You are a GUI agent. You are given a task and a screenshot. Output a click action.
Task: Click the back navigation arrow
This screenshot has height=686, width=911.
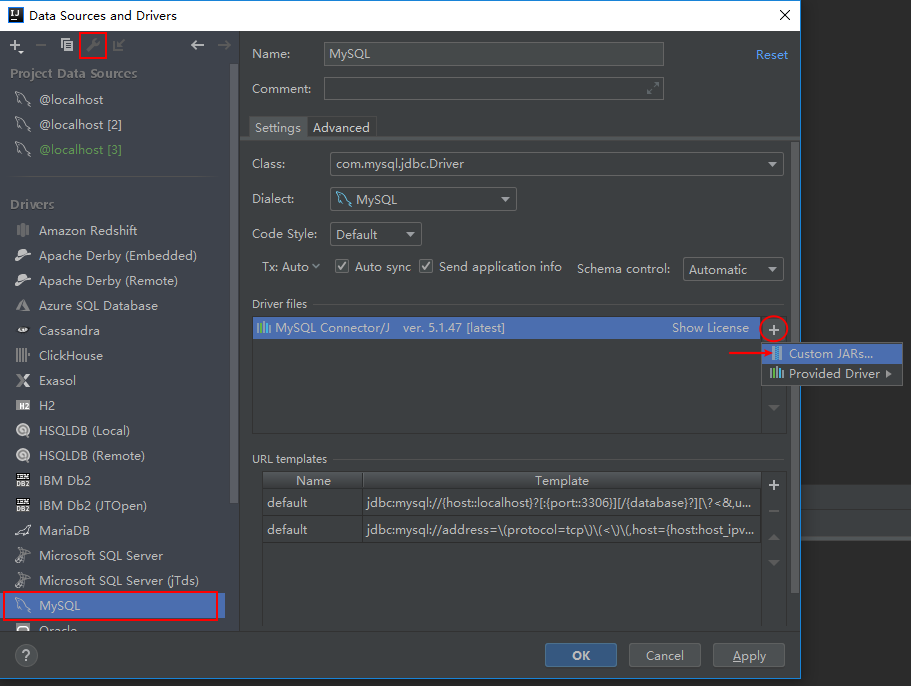pos(197,44)
